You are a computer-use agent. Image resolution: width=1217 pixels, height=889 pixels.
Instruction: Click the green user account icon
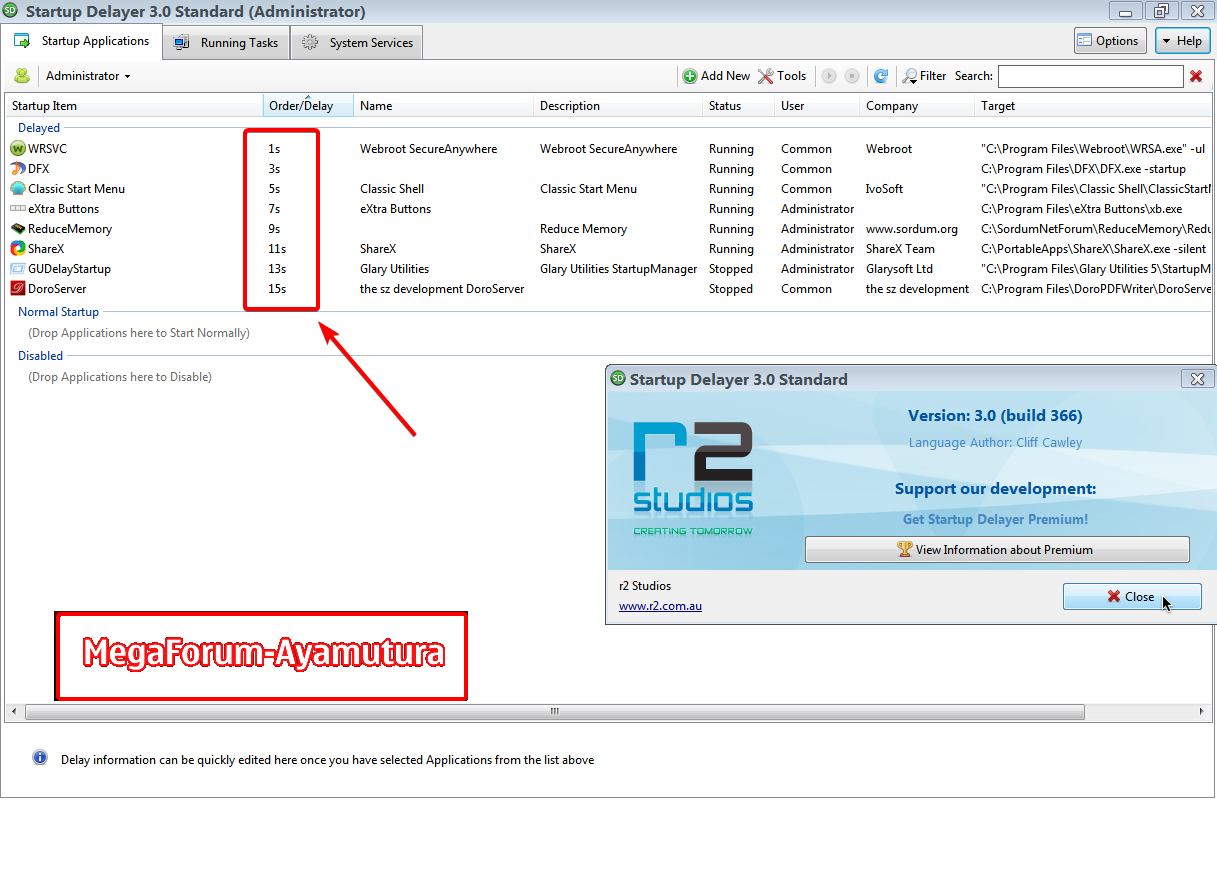[x=22, y=76]
